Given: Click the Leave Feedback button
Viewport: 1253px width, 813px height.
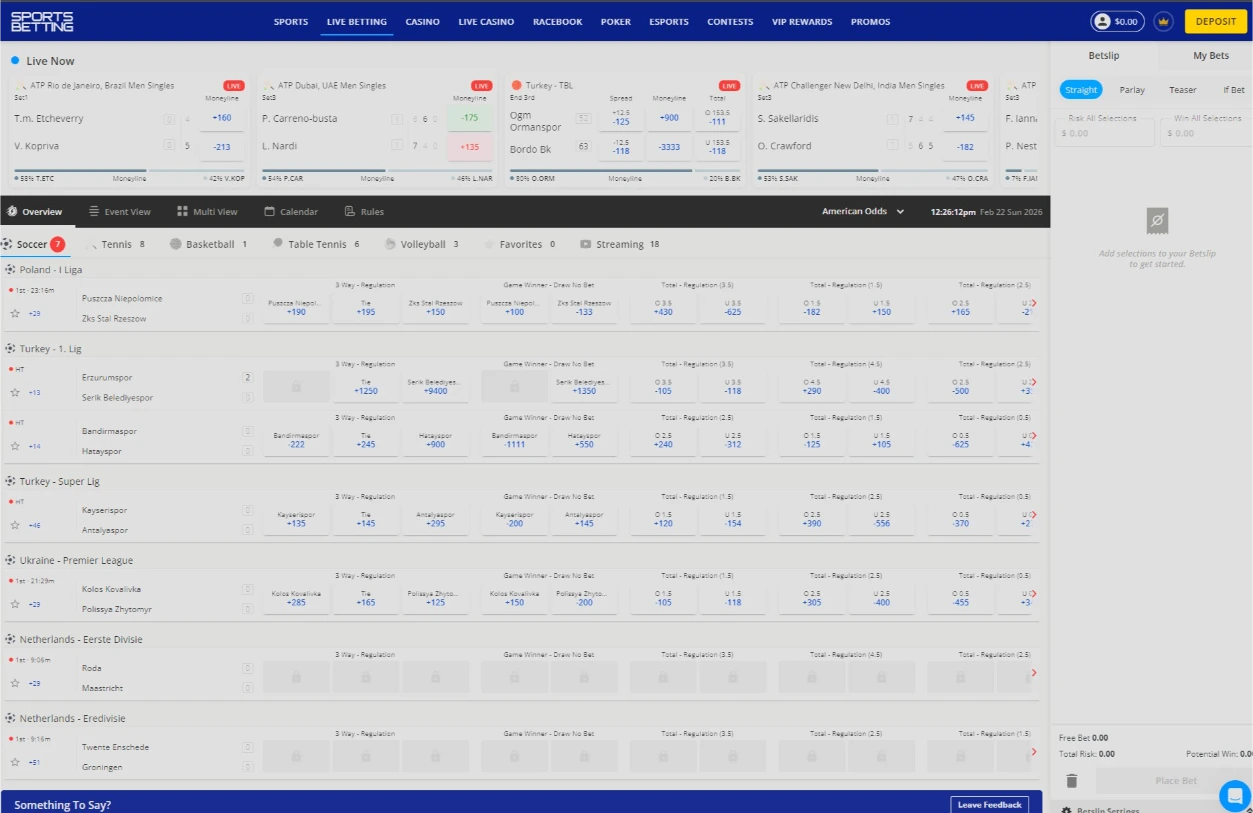Looking at the screenshot, I should [x=989, y=804].
